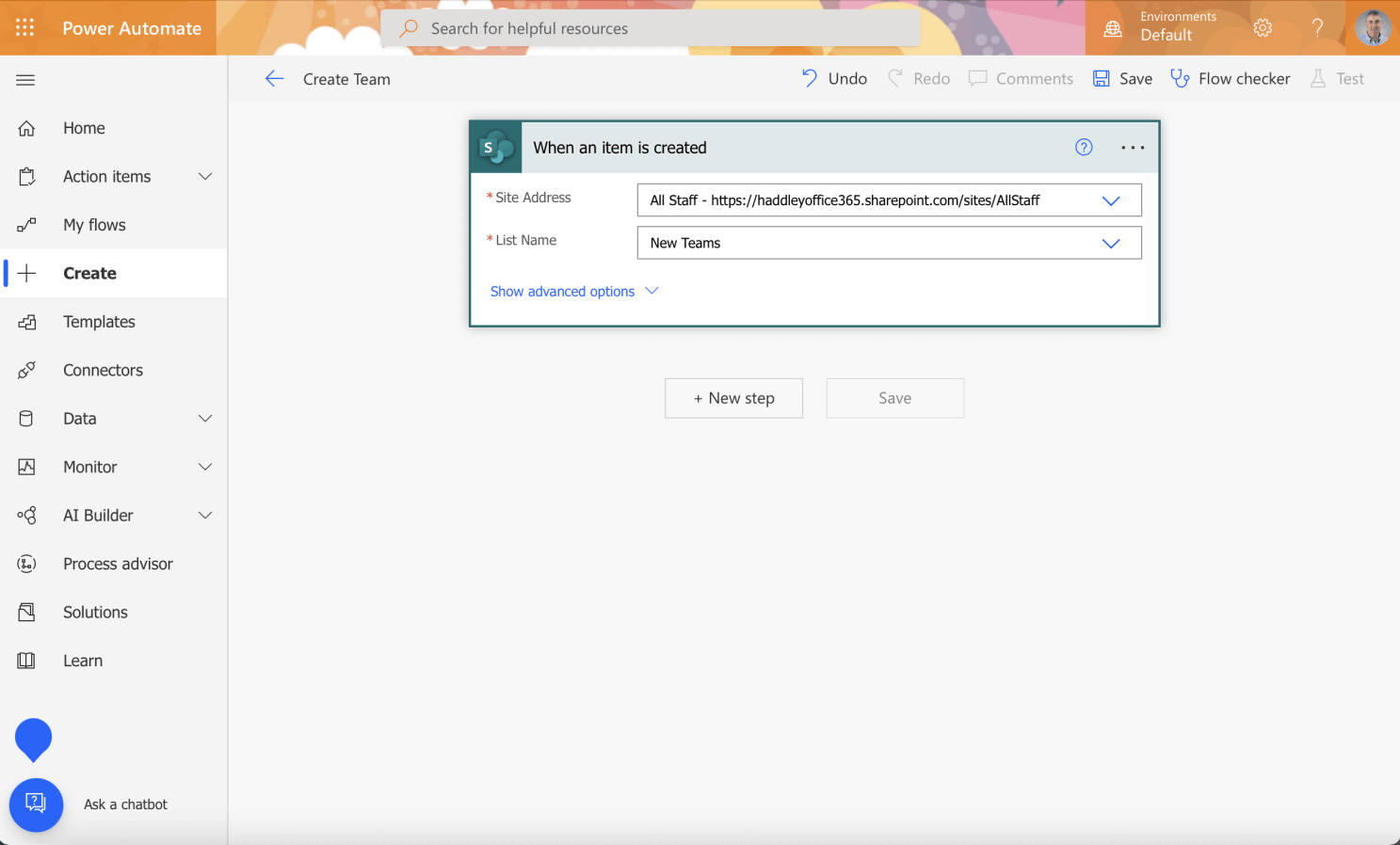Expand the AI Builder submenu chevron

coord(205,516)
